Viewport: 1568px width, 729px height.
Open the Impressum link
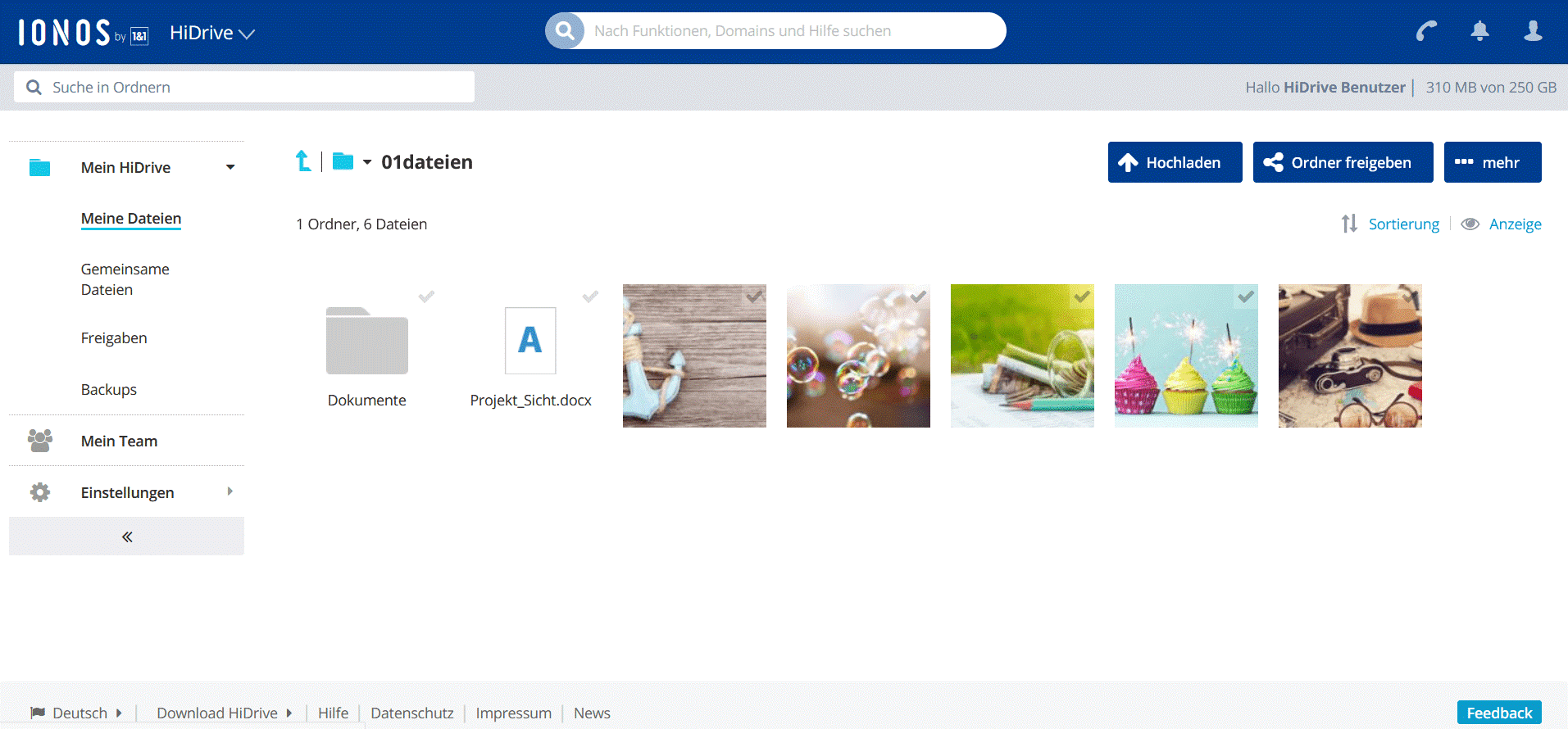click(514, 713)
